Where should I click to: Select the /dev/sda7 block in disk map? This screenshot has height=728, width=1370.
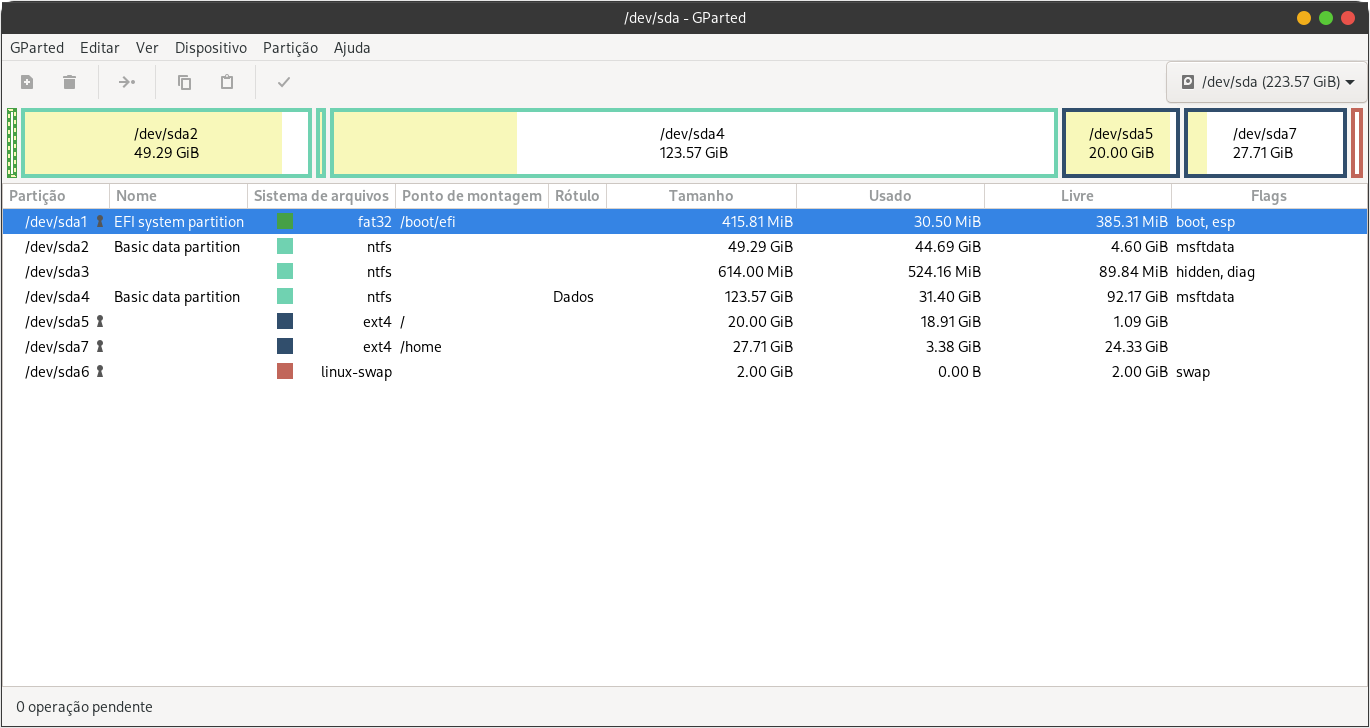pyautogui.click(x=1265, y=143)
